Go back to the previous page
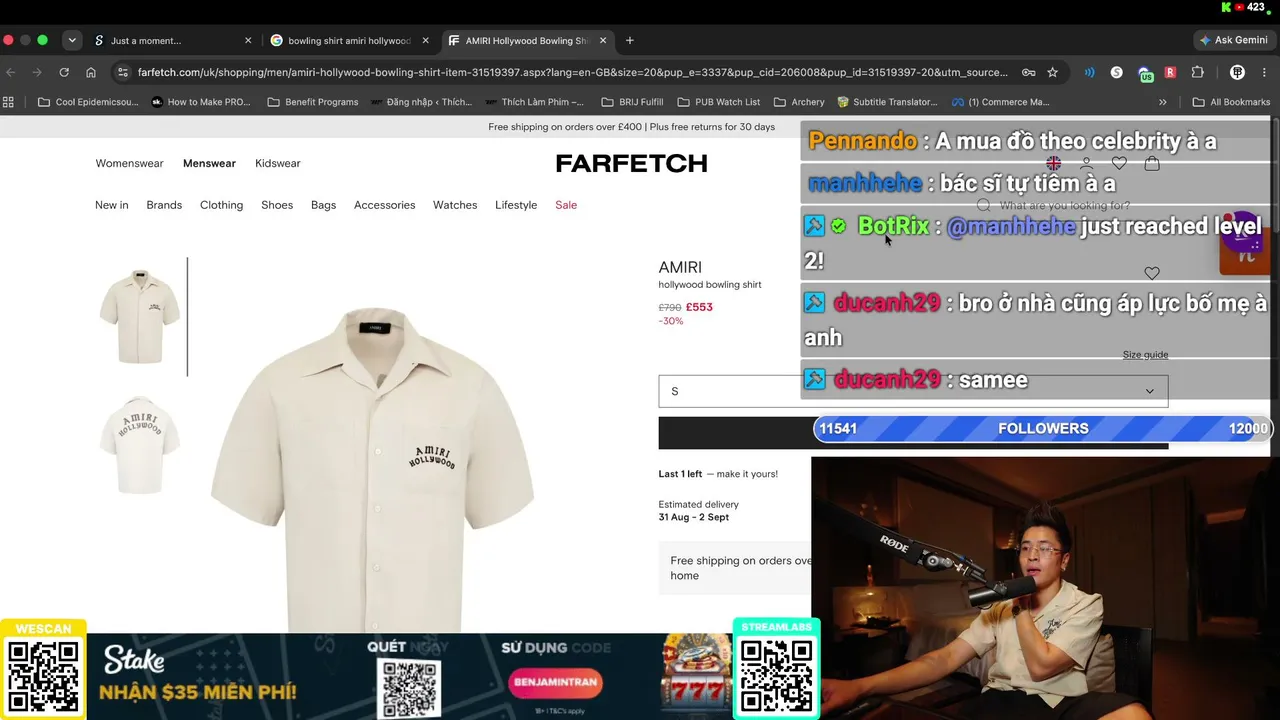1280x720 pixels. coord(11,72)
